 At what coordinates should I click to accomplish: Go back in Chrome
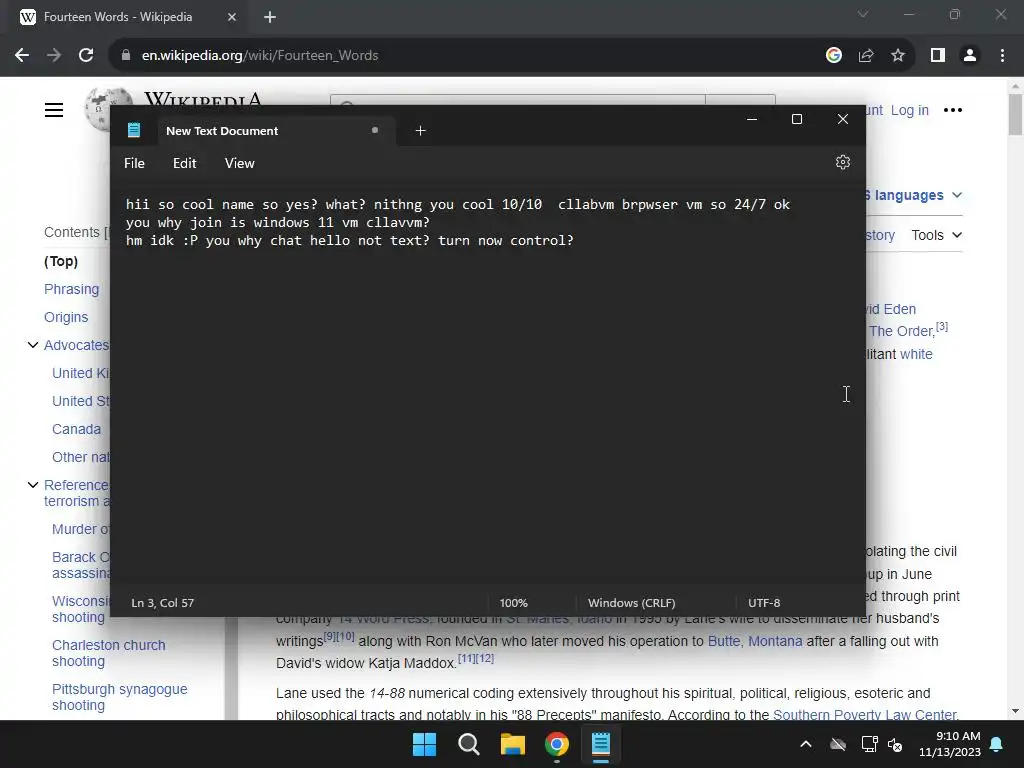coord(22,56)
